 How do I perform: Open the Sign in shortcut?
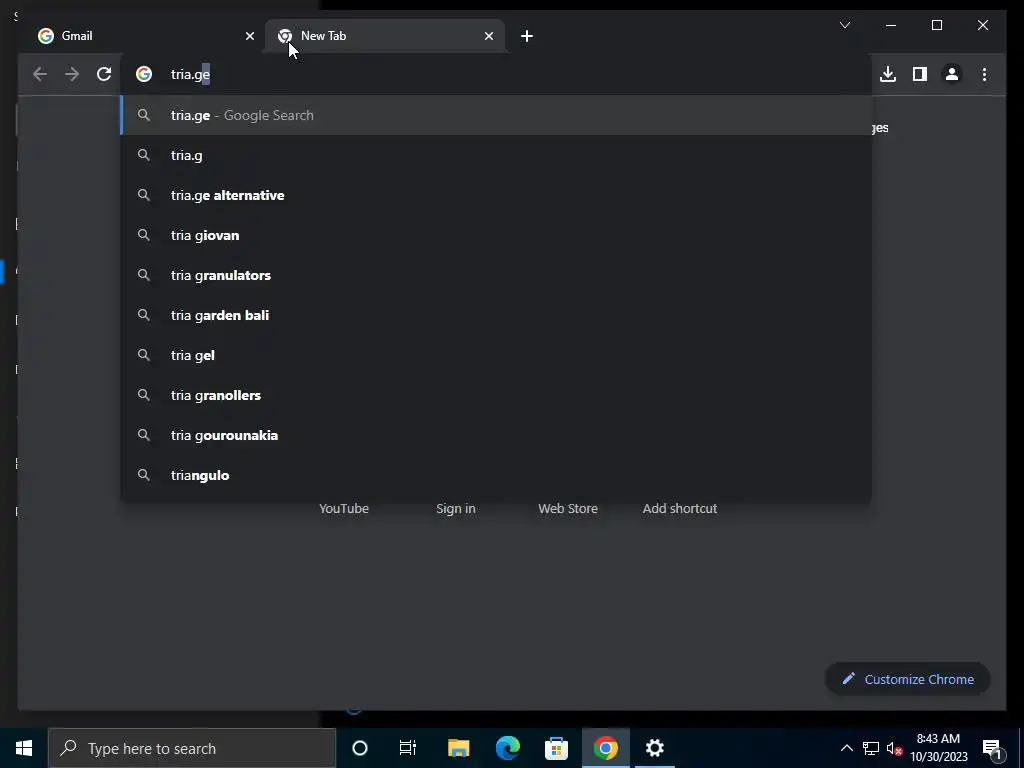[x=456, y=508]
